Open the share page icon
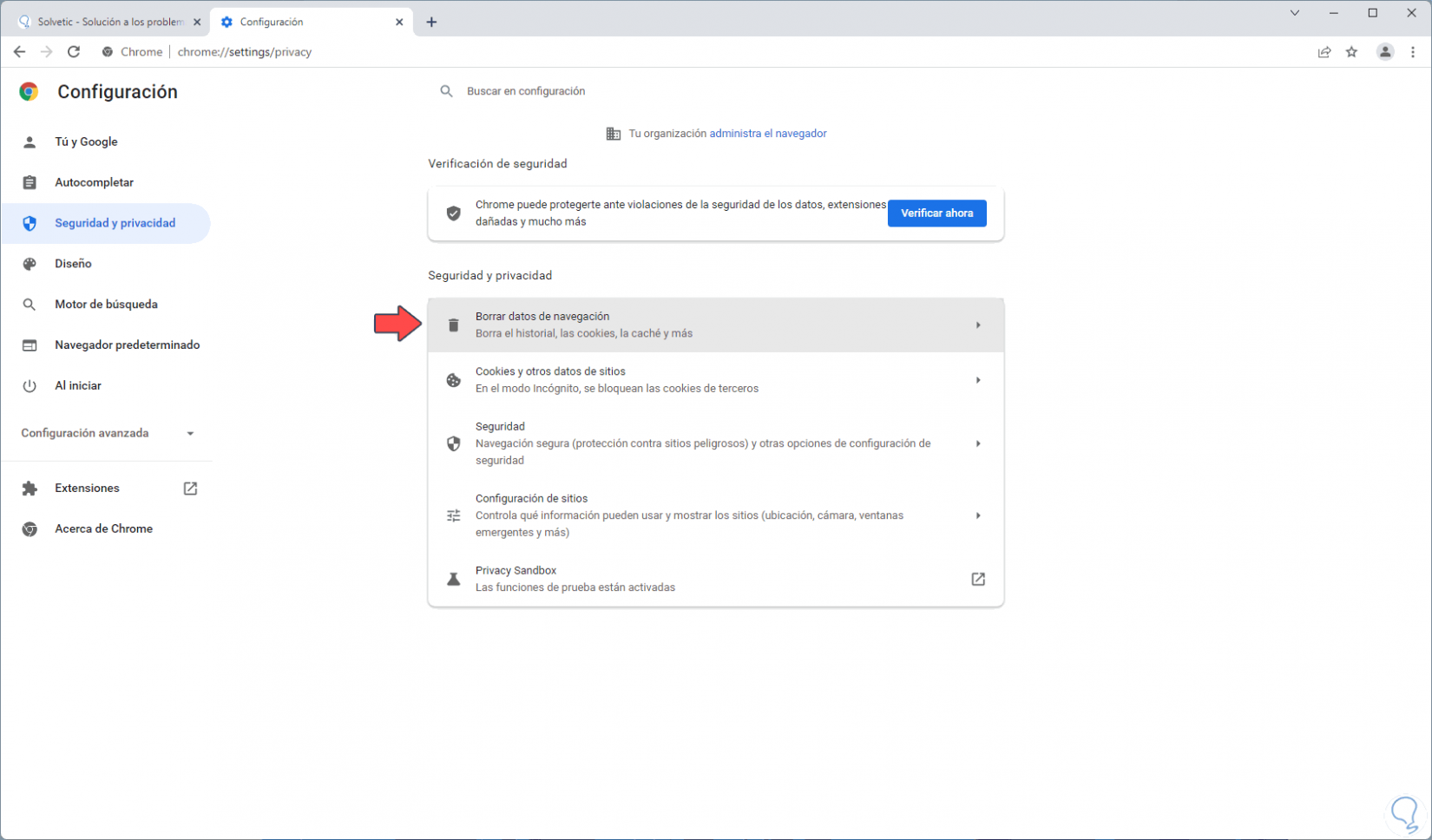 1324,52
